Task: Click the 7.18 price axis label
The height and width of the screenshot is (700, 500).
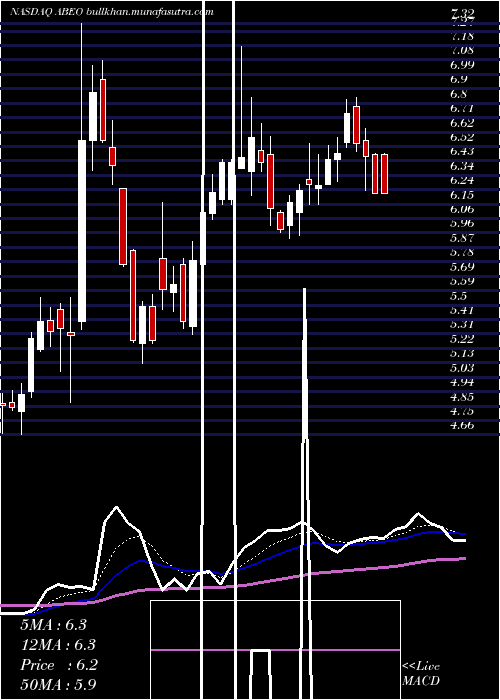Action: (x=462, y=36)
